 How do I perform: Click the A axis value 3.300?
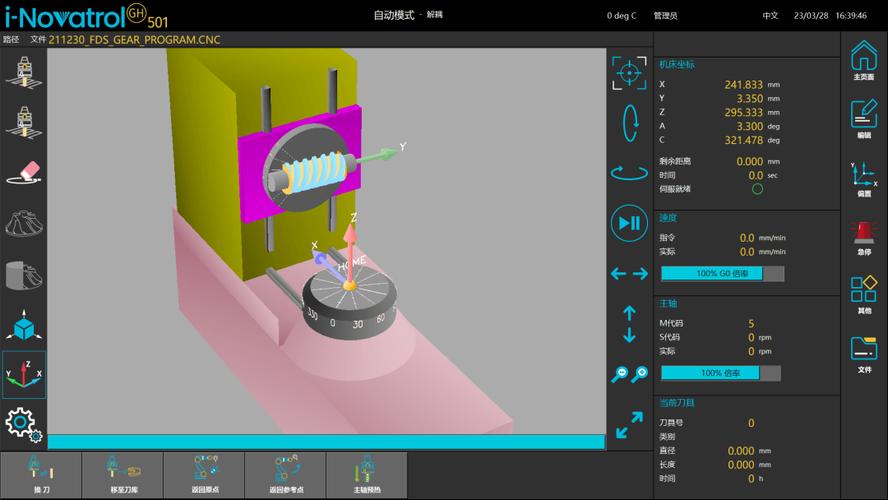pos(749,126)
